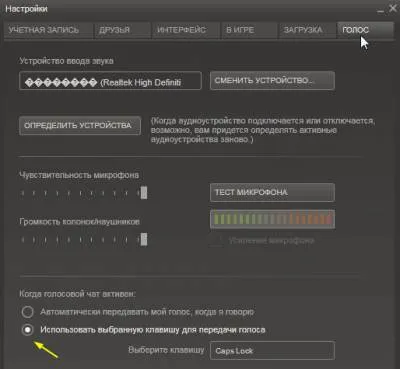Adjust the Громкость колонок/наушников slider handle

pyautogui.click(x=144, y=239)
